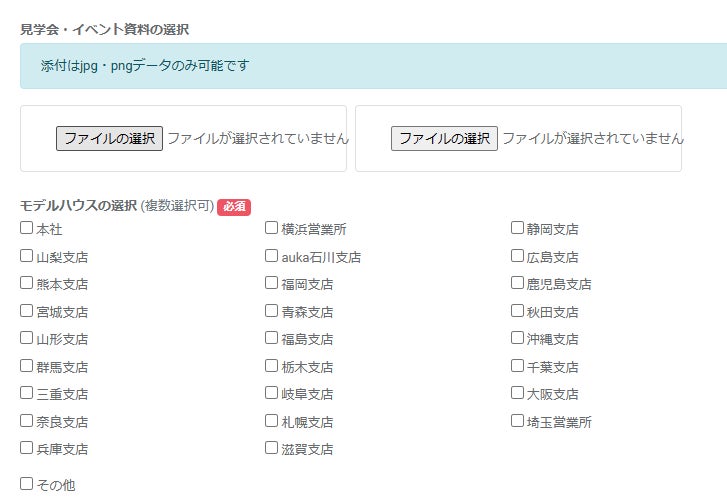The height and width of the screenshot is (503, 727).
Task: Select the 沖縄支店 checkbox
Action: [x=518, y=338]
